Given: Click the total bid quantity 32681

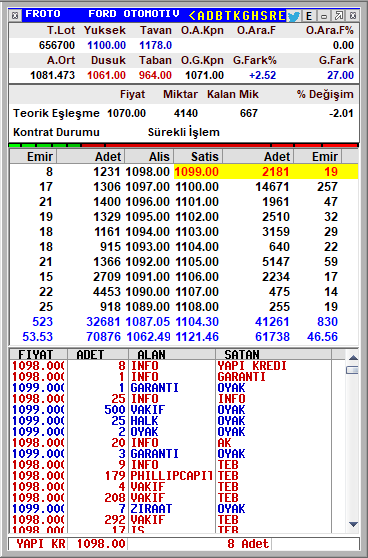Looking at the screenshot, I should [103, 322].
